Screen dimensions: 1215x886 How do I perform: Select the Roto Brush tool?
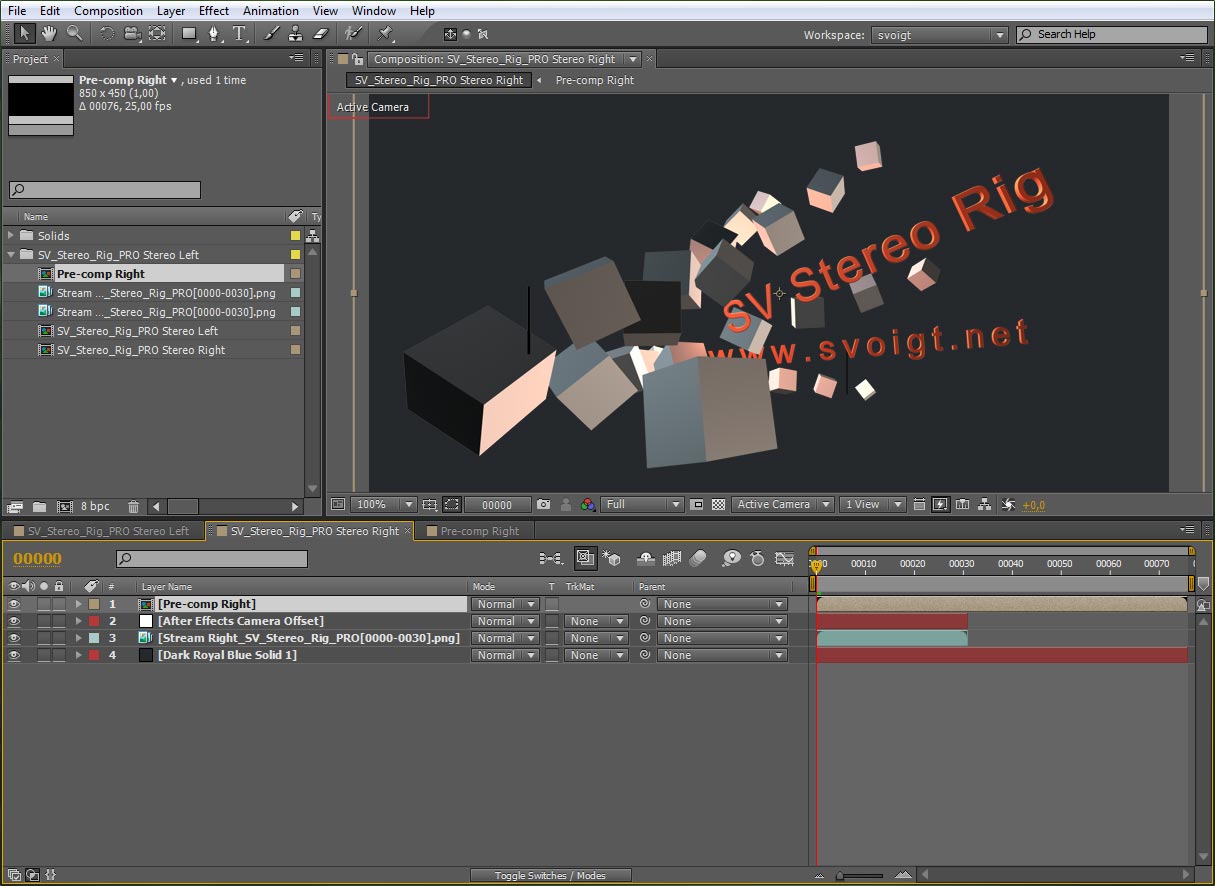click(x=353, y=34)
